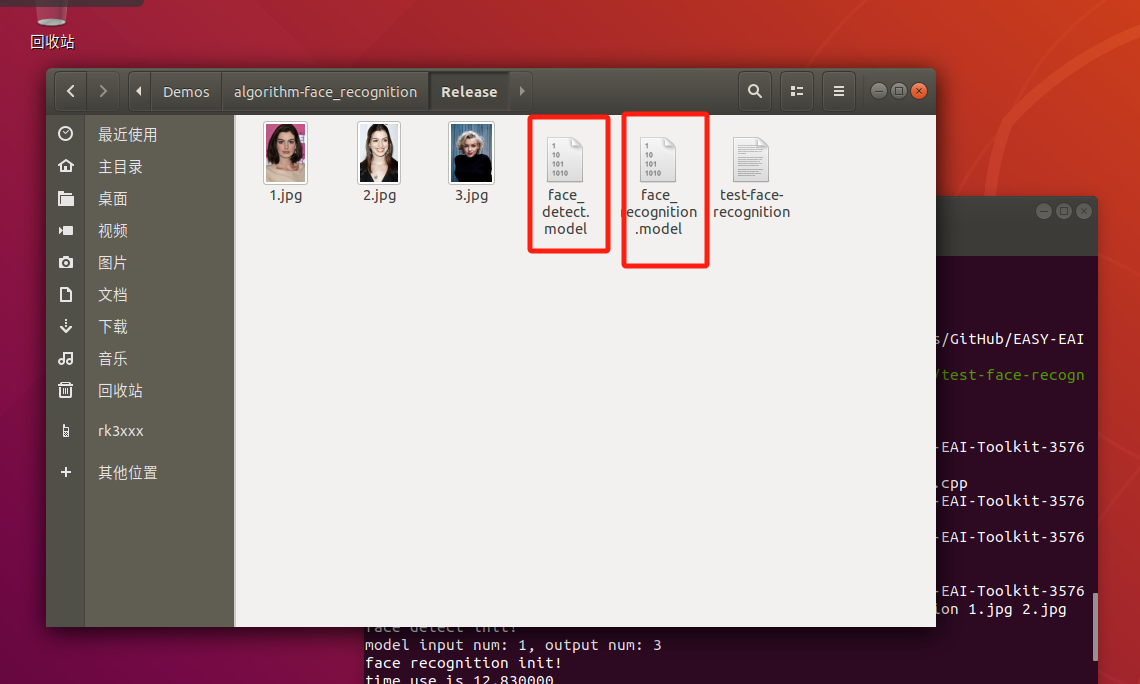Select the Demos path segment
1140x684 pixels.
186,91
